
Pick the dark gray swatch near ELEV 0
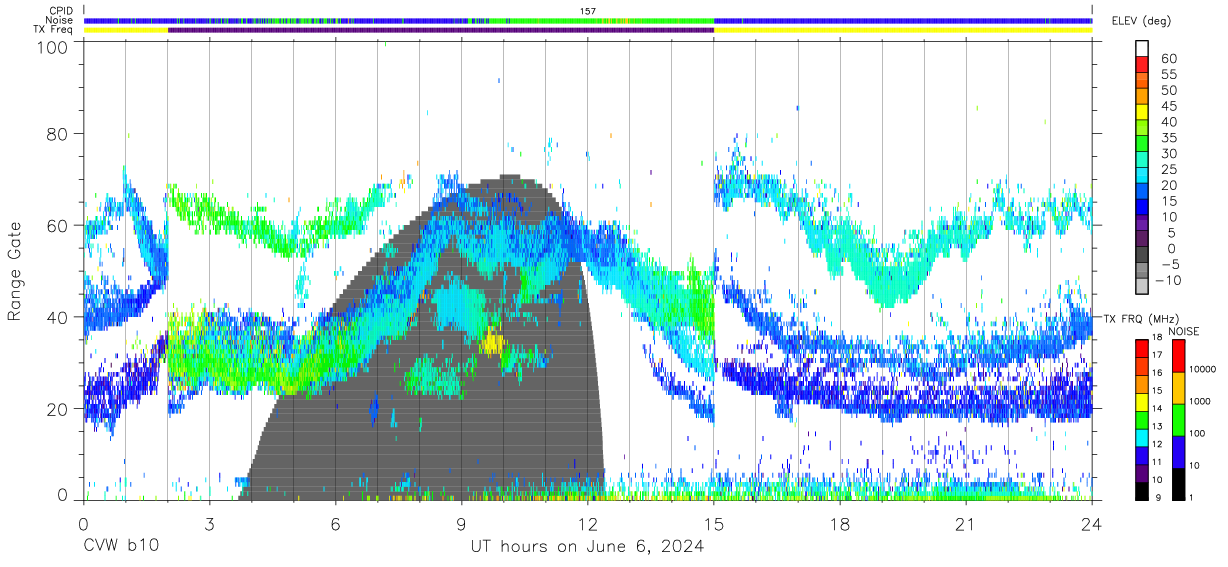pos(1142,256)
